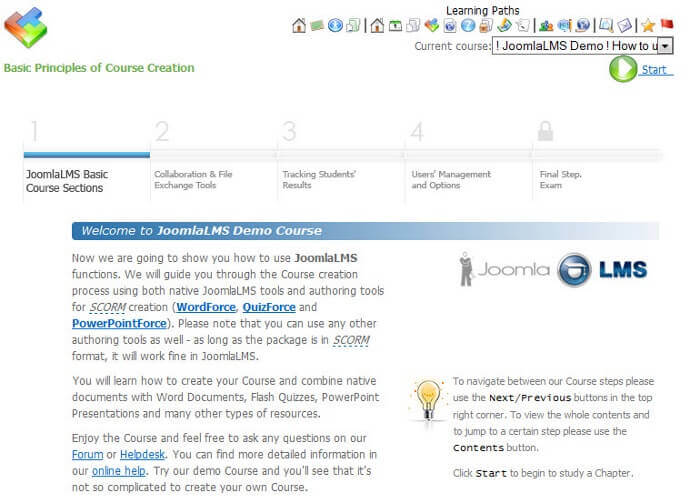Select step 4 Users' Management and Options
Screen dimensions: 700x503
451,179
